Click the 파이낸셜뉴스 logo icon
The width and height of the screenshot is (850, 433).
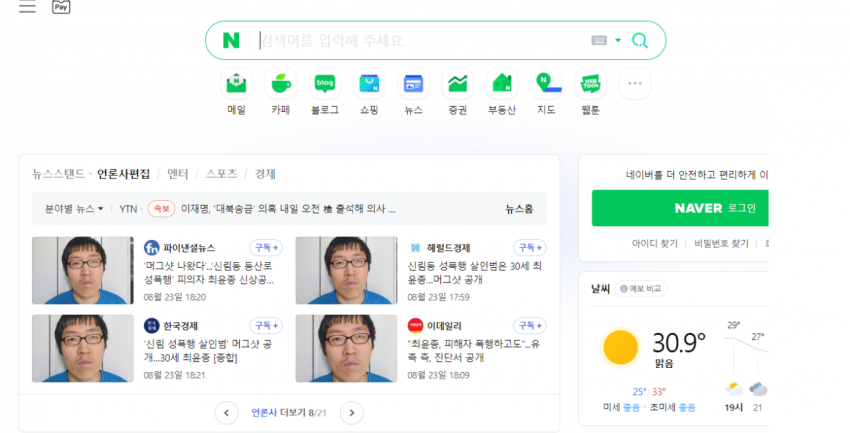pos(151,248)
